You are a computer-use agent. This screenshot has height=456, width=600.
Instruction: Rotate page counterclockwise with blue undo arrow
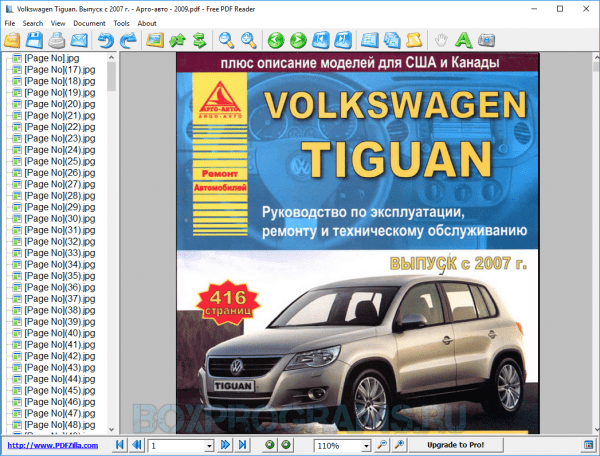[x=106, y=40]
